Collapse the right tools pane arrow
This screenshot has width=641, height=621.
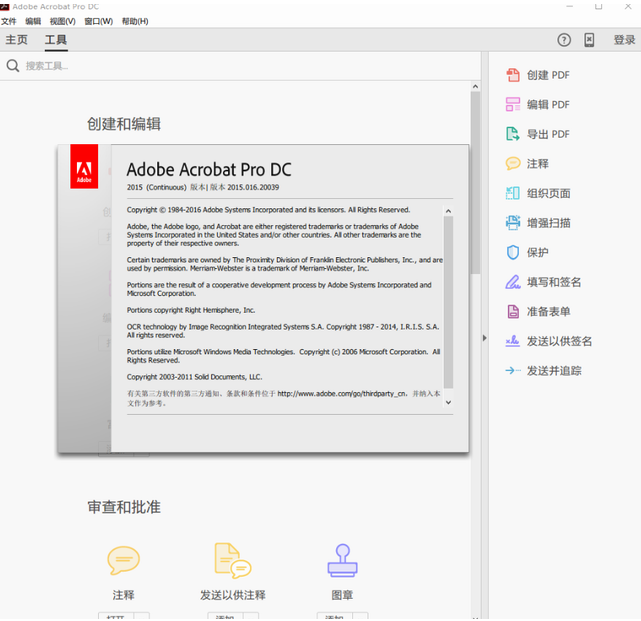(484, 338)
